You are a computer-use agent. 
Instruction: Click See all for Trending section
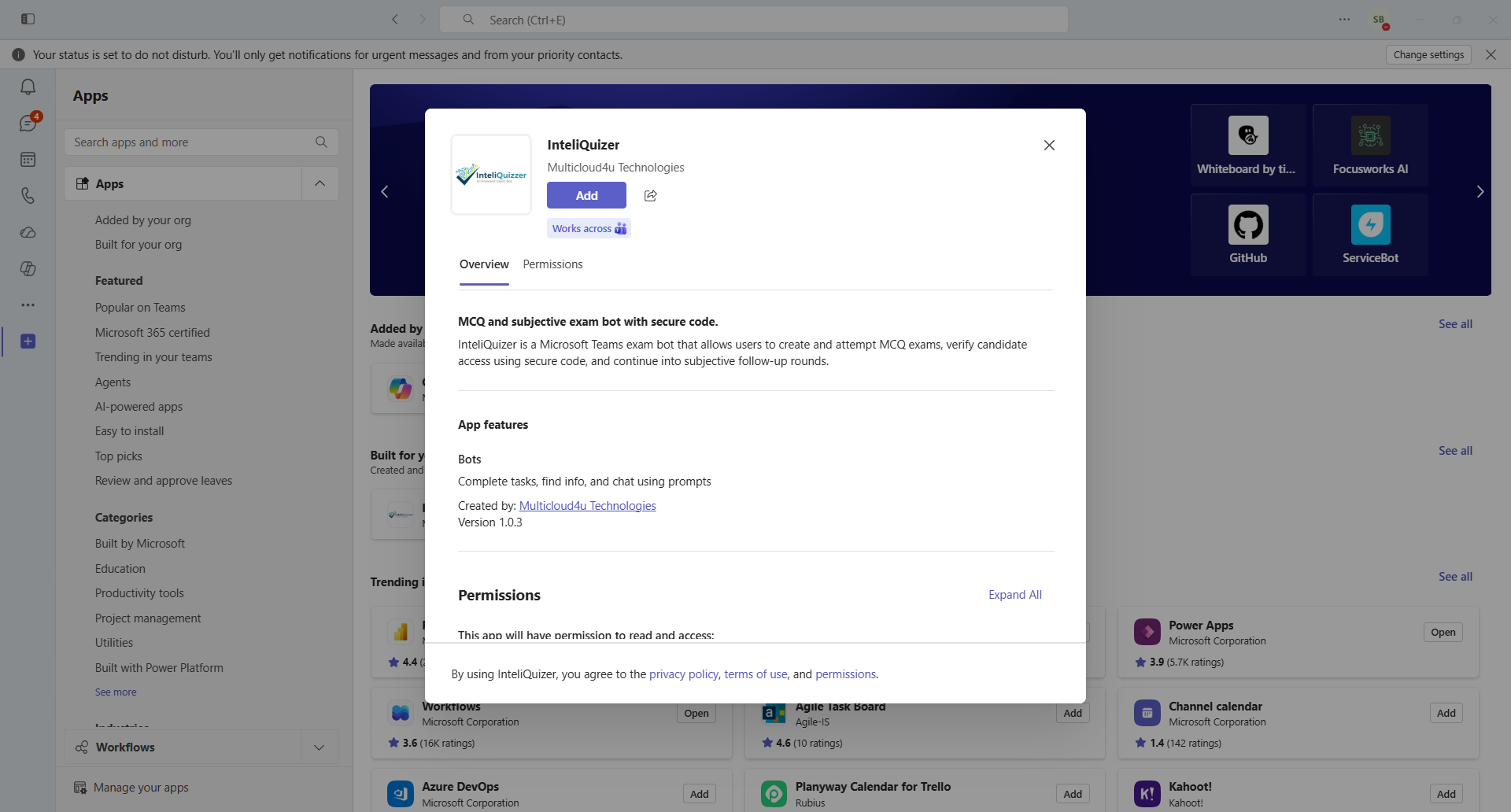[x=1455, y=577]
